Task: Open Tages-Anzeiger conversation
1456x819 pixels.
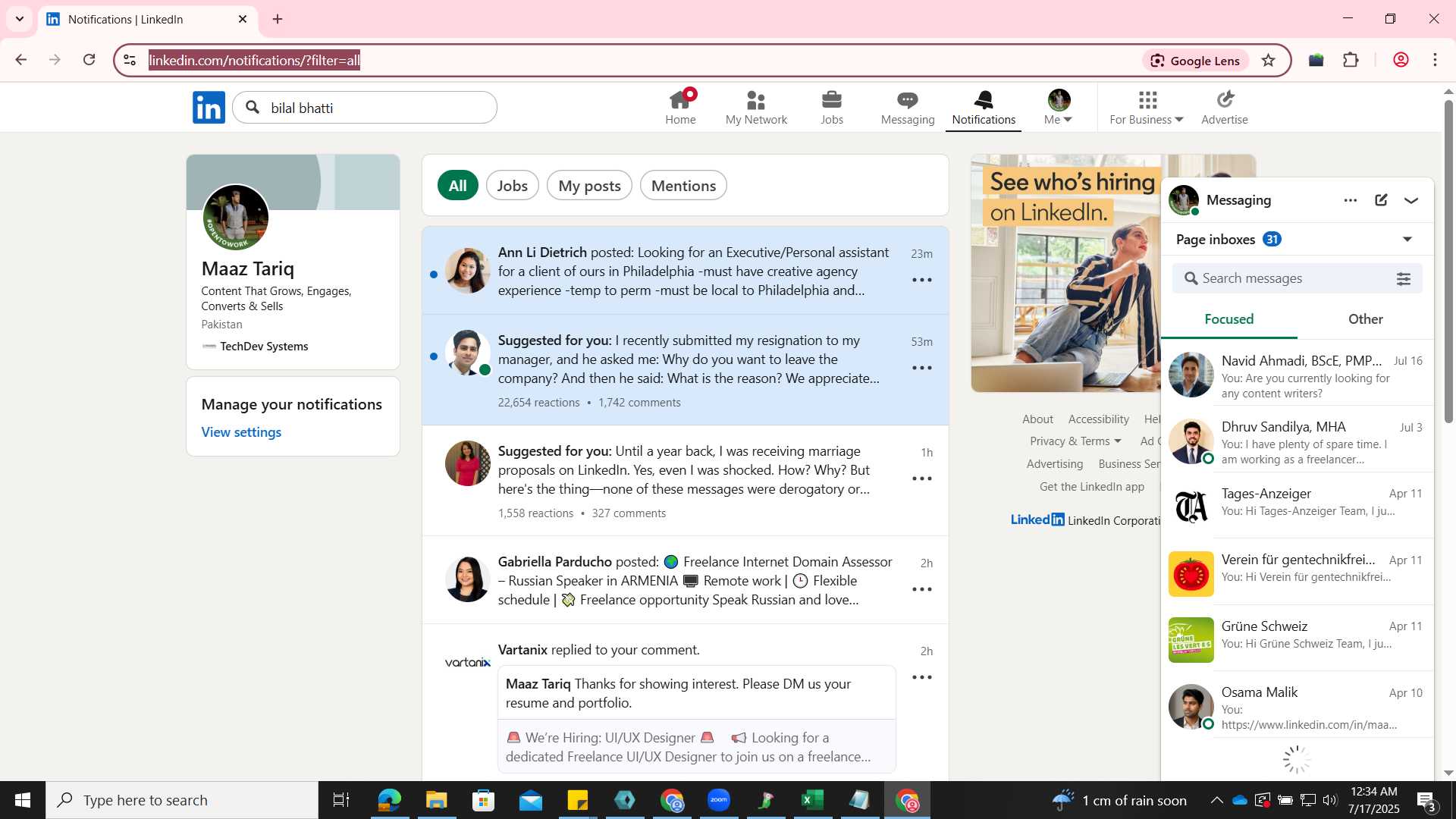Action: (1298, 507)
